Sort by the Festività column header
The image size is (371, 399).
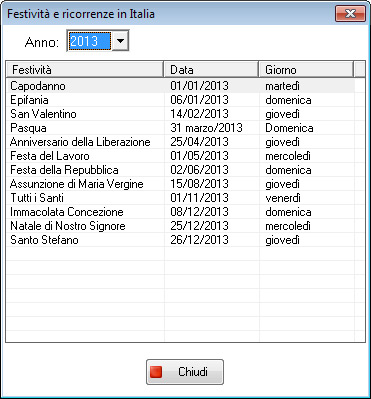[x=85, y=70]
